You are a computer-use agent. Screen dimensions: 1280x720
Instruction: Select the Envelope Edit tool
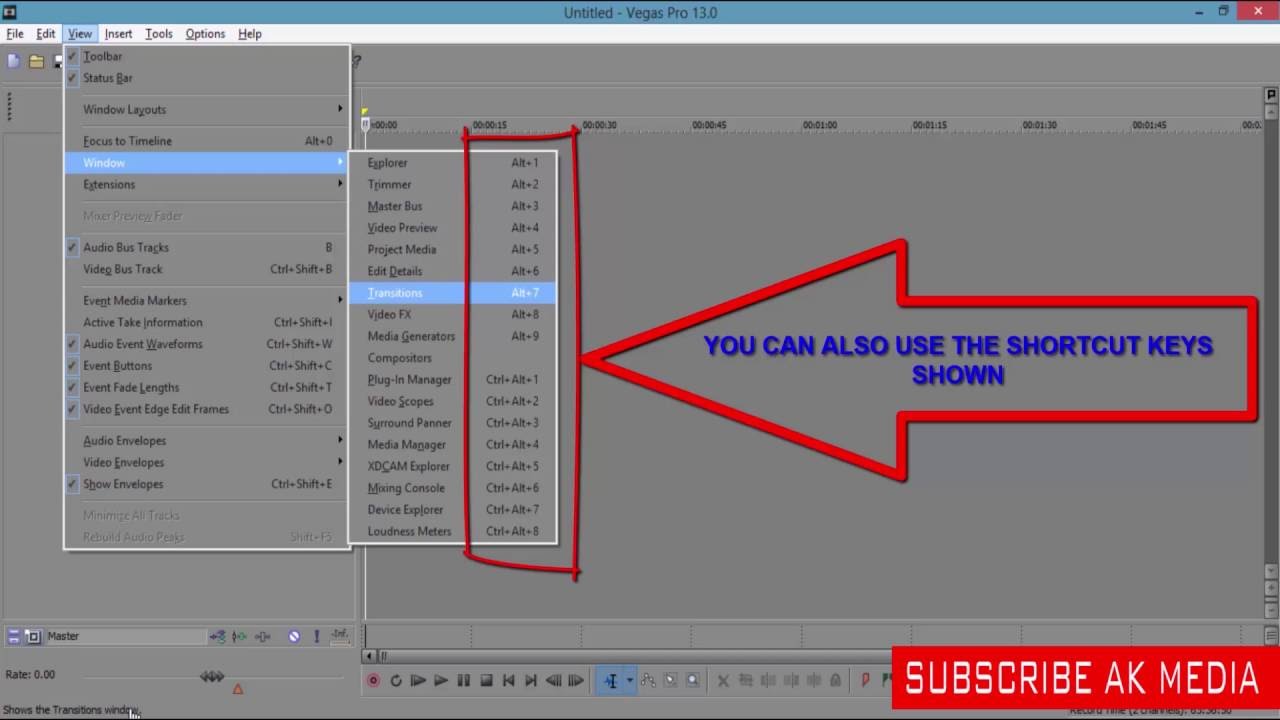point(648,681)
